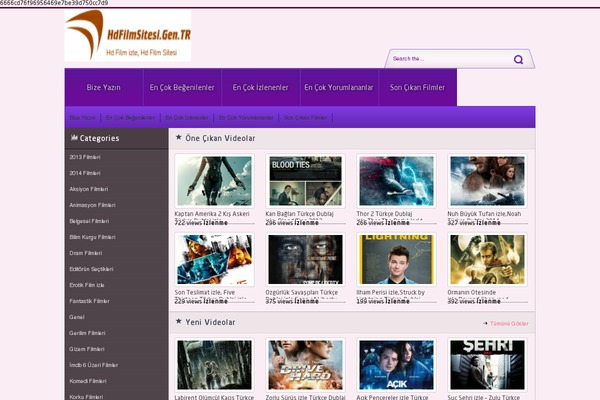Open Bilim Kurgu Filmleri category
600x400 pixels.
click(92, 237)
